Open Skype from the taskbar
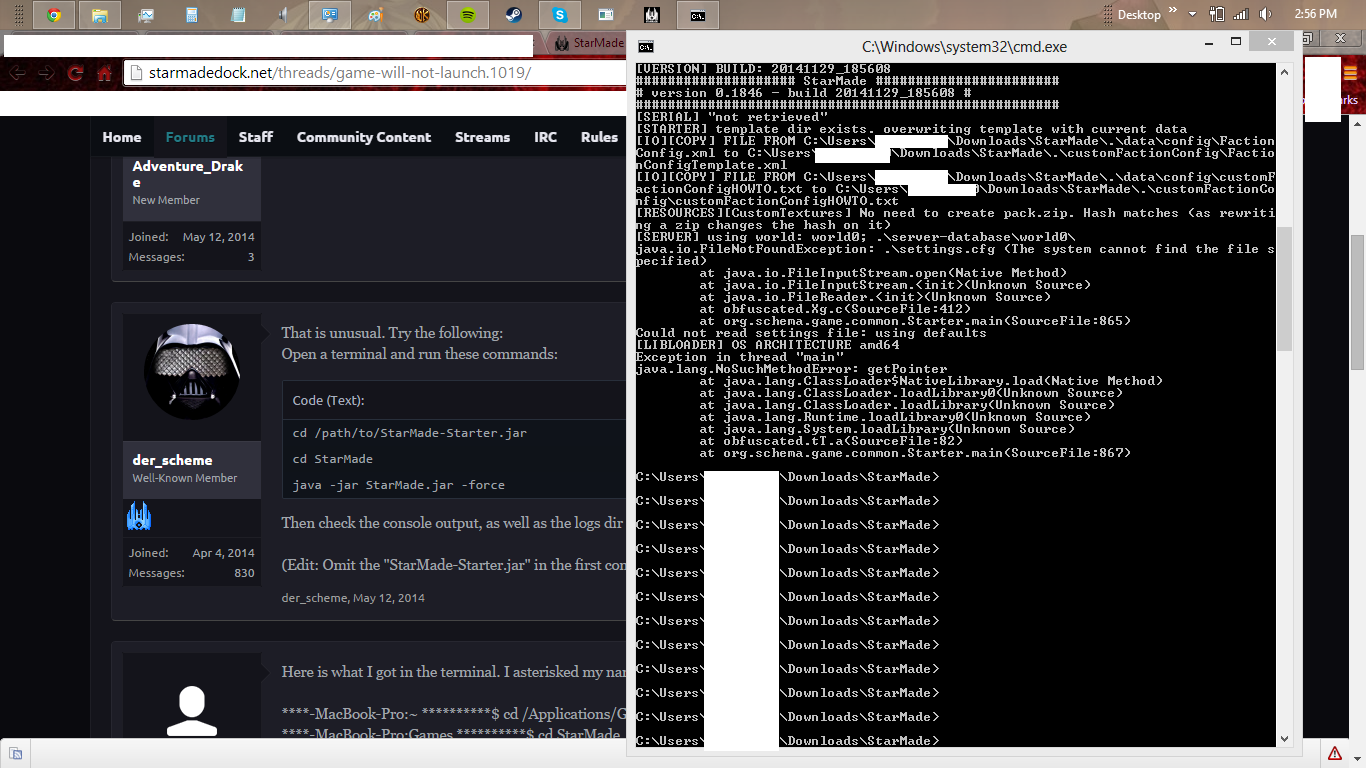Image resolution: width=1366 pixels, height=768 pixels. pyautogui.click(x=559, y=15)
